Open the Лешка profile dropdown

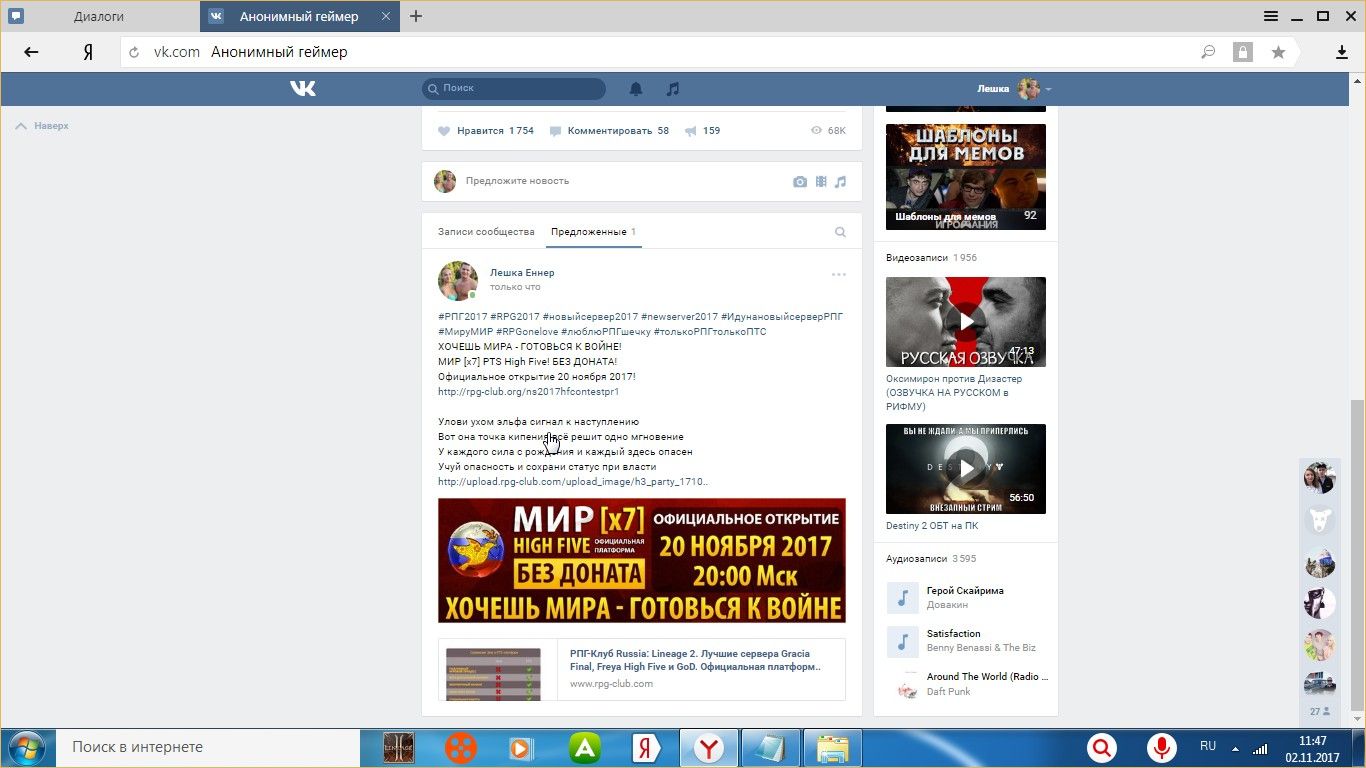(x=1014, y=89)
